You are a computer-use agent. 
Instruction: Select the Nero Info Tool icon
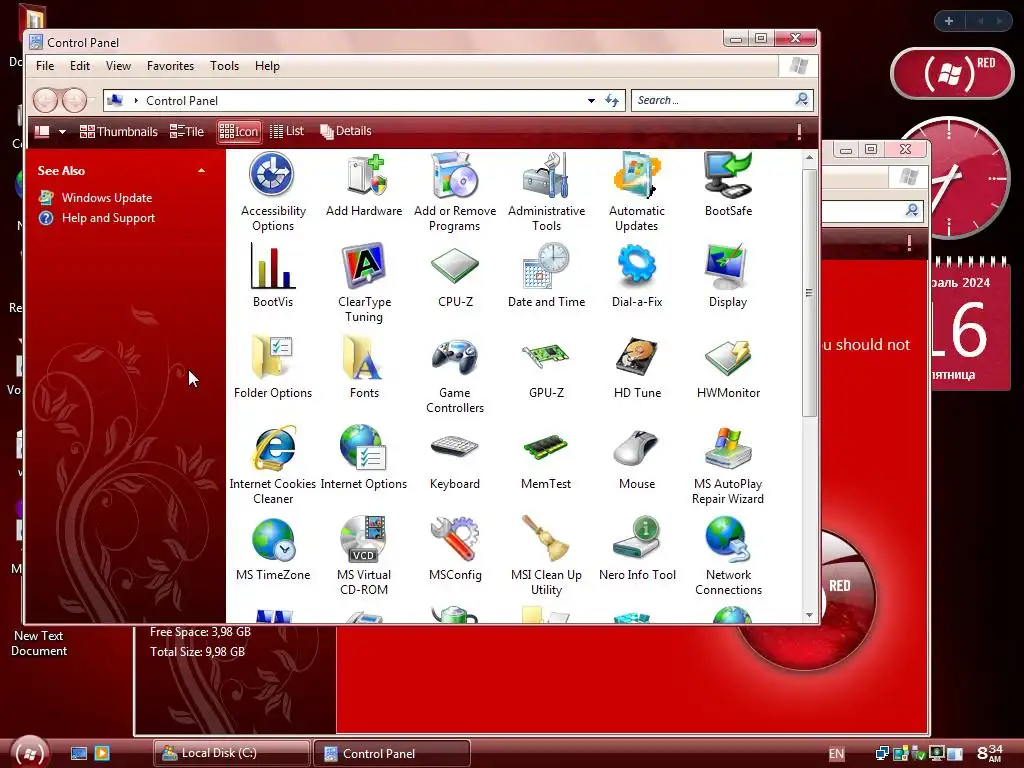pos(637,538)
